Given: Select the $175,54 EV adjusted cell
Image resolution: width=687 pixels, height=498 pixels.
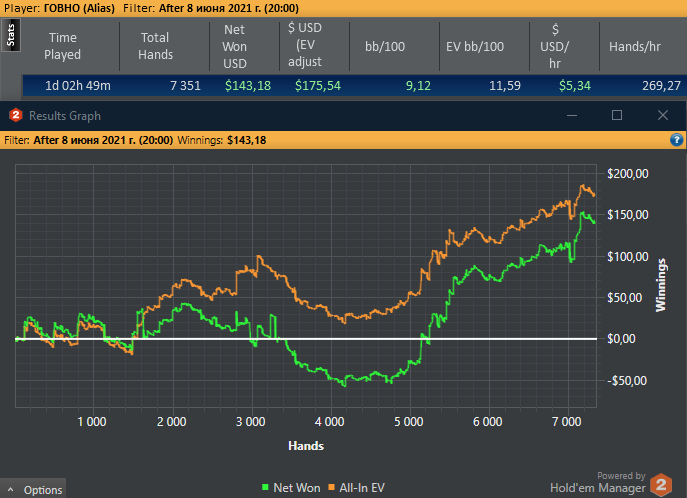Looking at the screenshot, I should (x=318, y=85).
